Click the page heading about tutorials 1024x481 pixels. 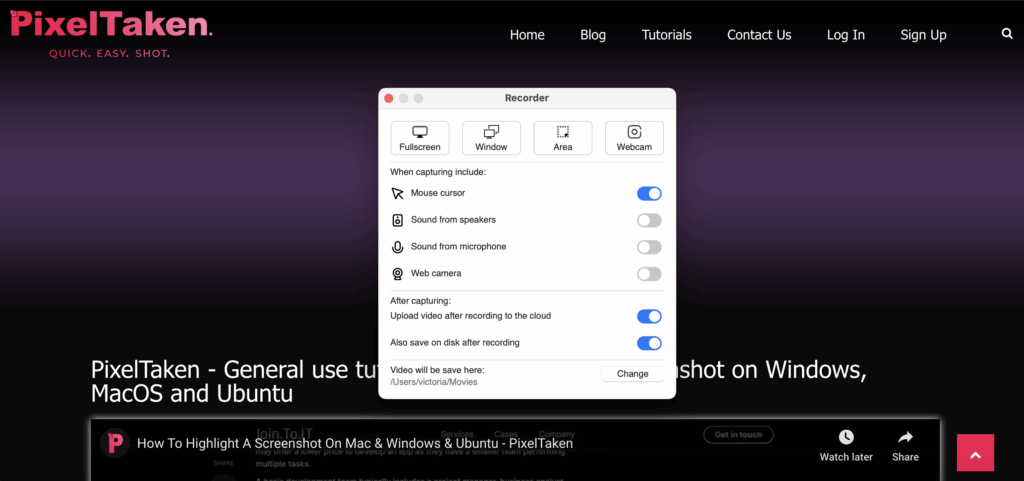tap(479, 382)
